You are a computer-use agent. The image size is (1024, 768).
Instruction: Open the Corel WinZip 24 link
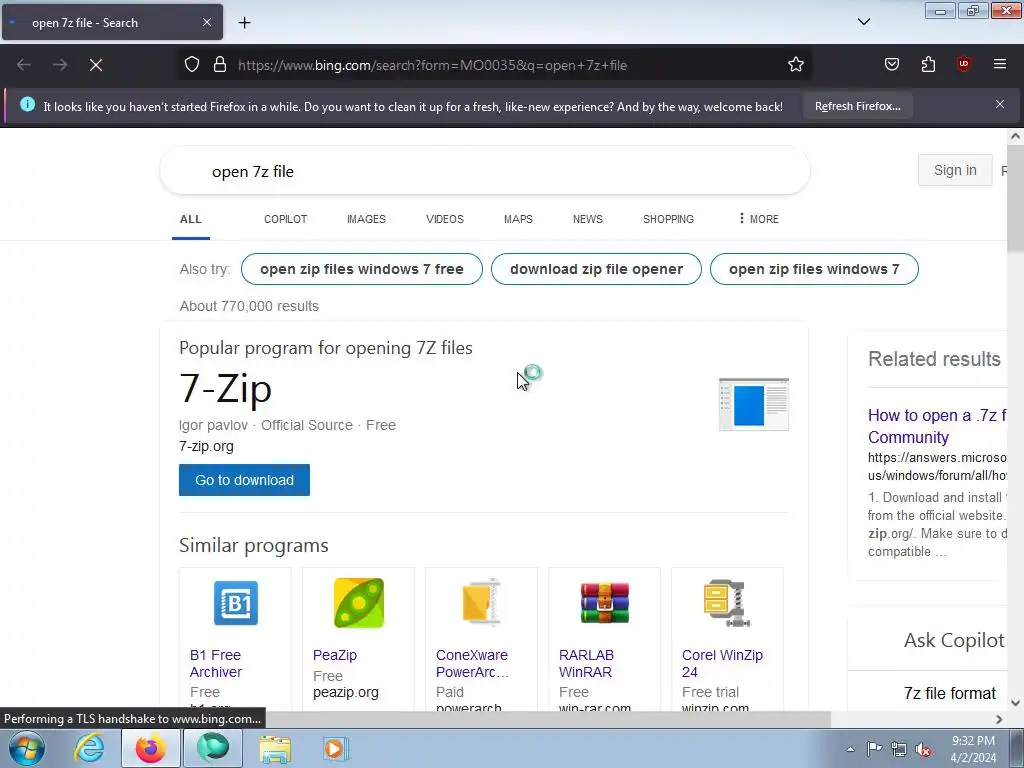coord(722,664)
